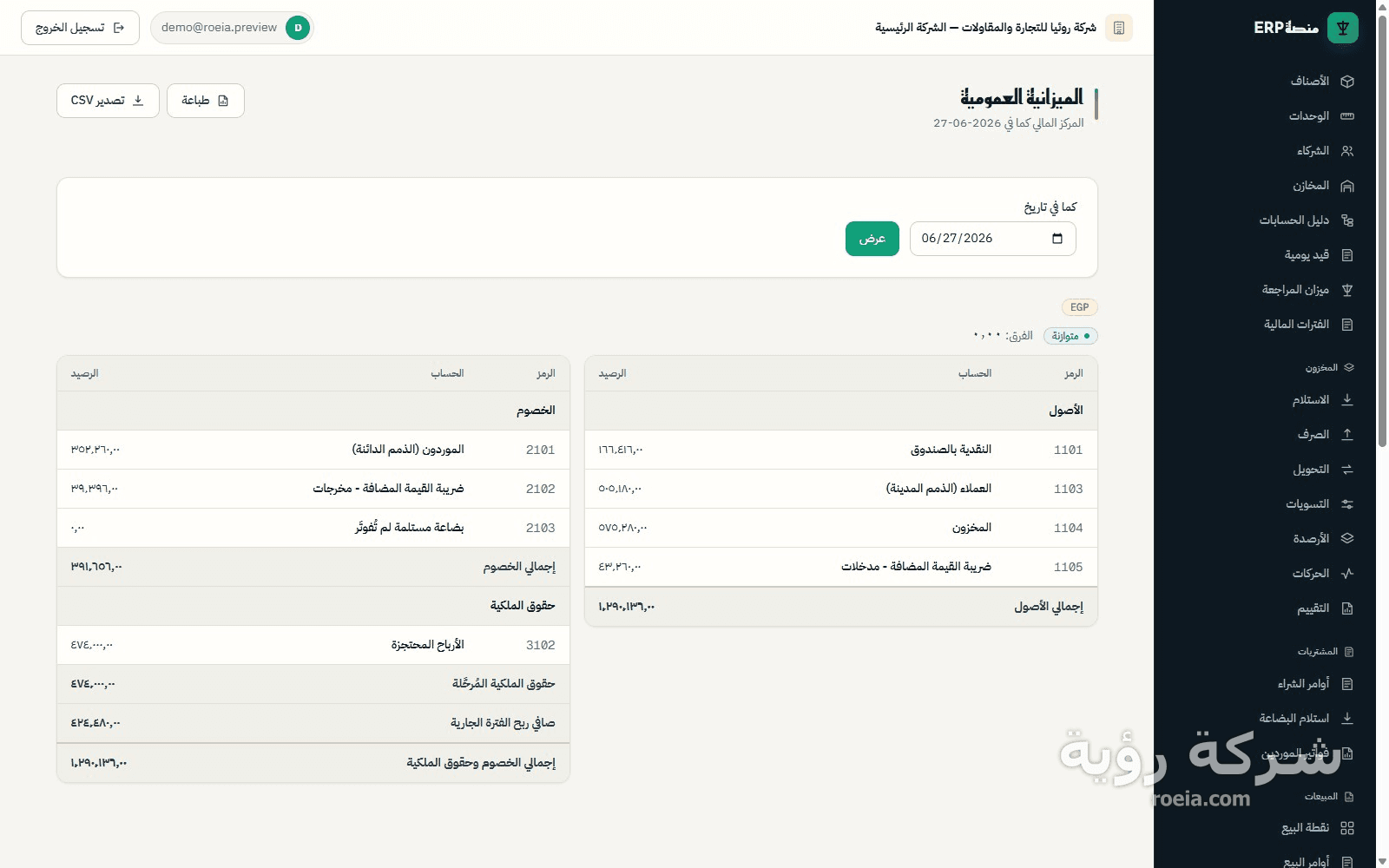Click الموردون (الذمم الدائنة) account row
1389x868 pixels.
313,450
